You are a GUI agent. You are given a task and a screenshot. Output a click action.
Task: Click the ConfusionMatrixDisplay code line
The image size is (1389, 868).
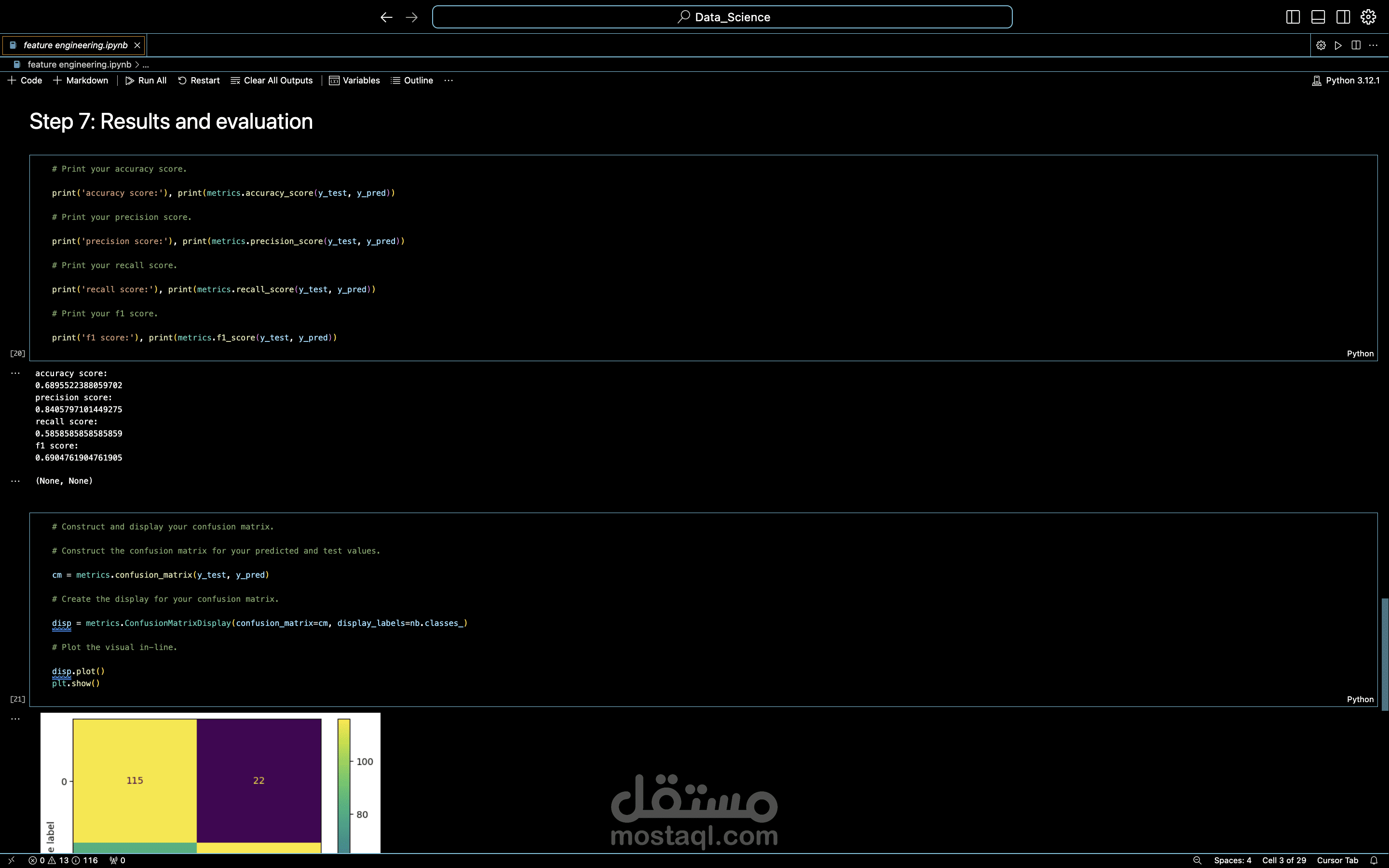tap(259, 623)
